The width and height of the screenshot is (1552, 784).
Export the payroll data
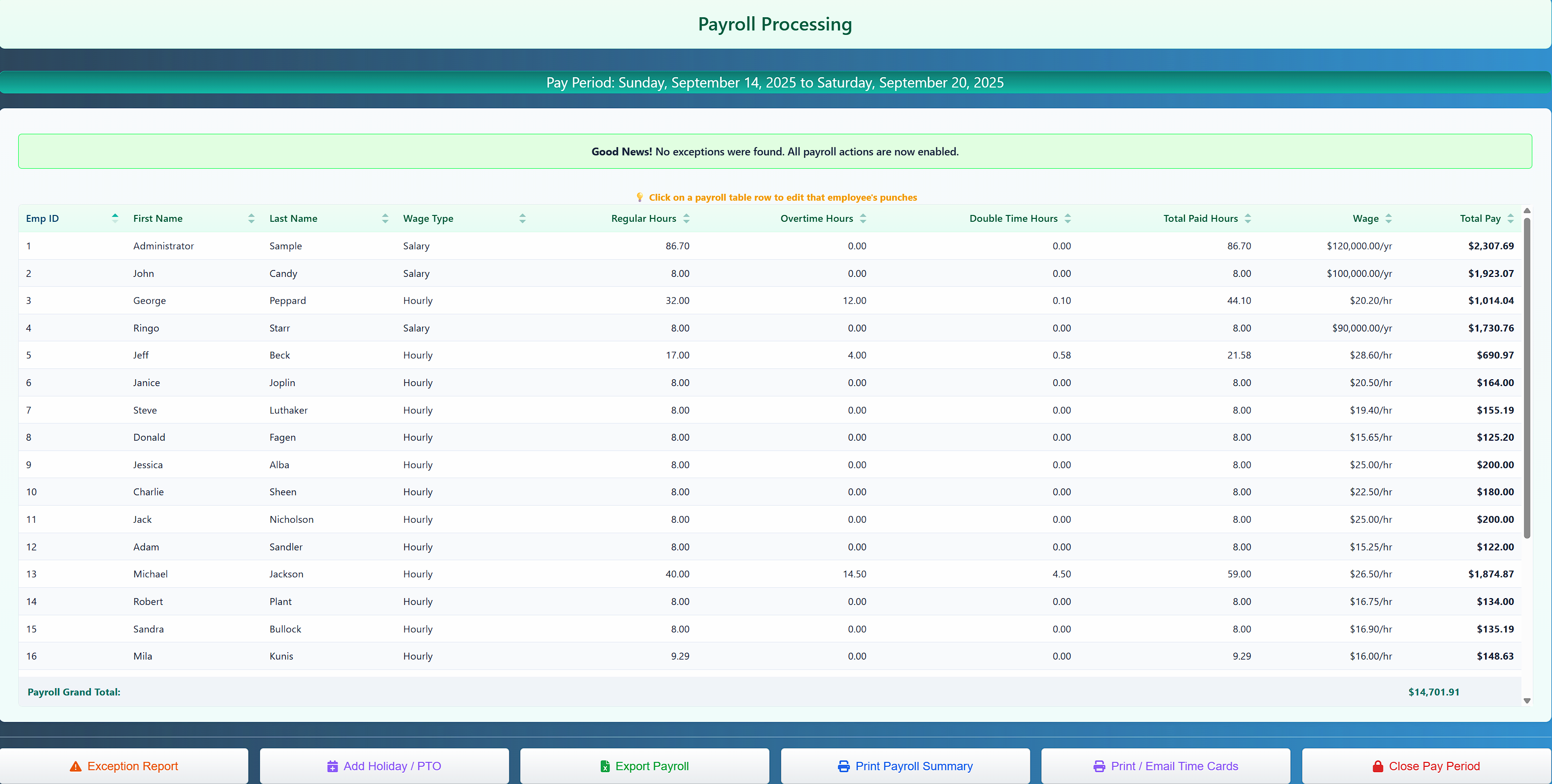coord(644,766)
